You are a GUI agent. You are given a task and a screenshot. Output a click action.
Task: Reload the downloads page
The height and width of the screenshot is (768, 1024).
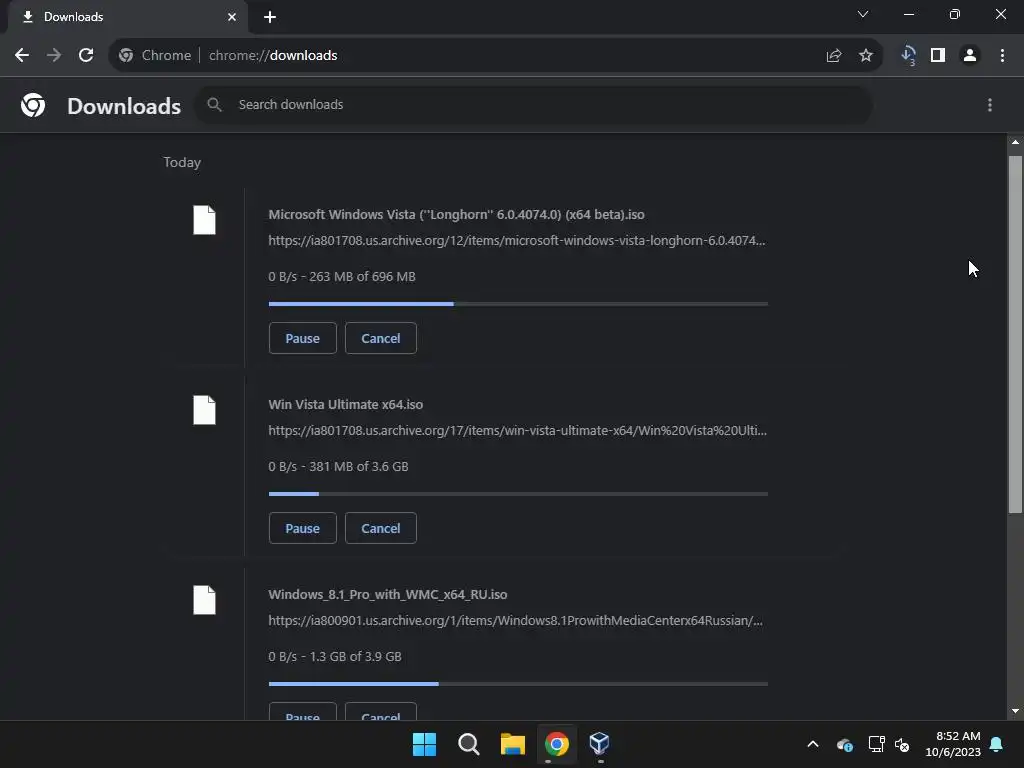point(86,56)
